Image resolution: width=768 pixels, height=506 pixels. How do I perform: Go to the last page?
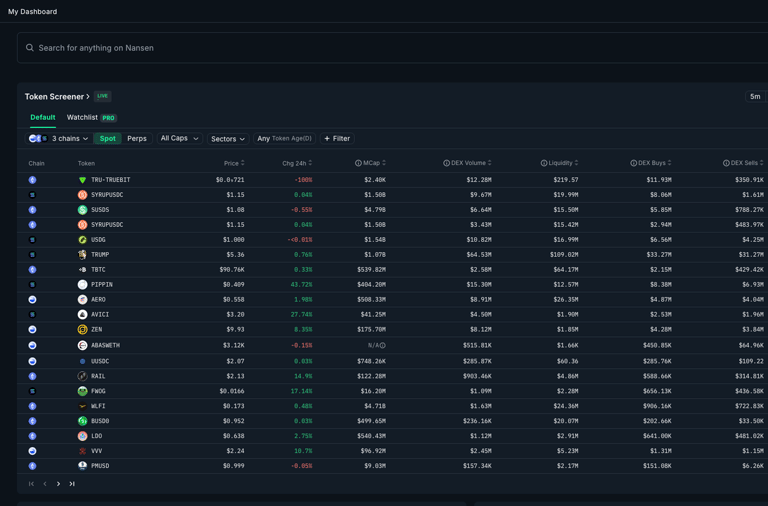72,484
